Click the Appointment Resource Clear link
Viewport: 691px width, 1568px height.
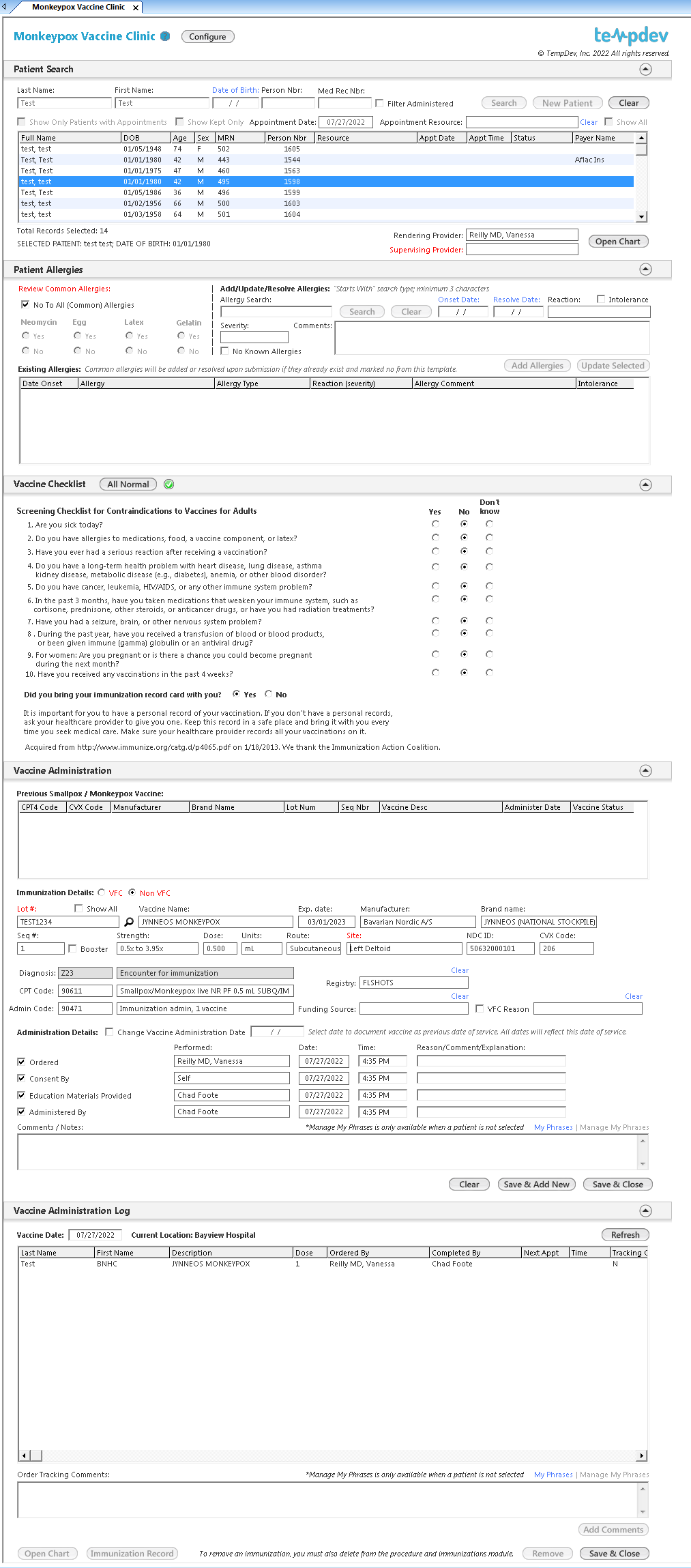click(x=589, y=123)
